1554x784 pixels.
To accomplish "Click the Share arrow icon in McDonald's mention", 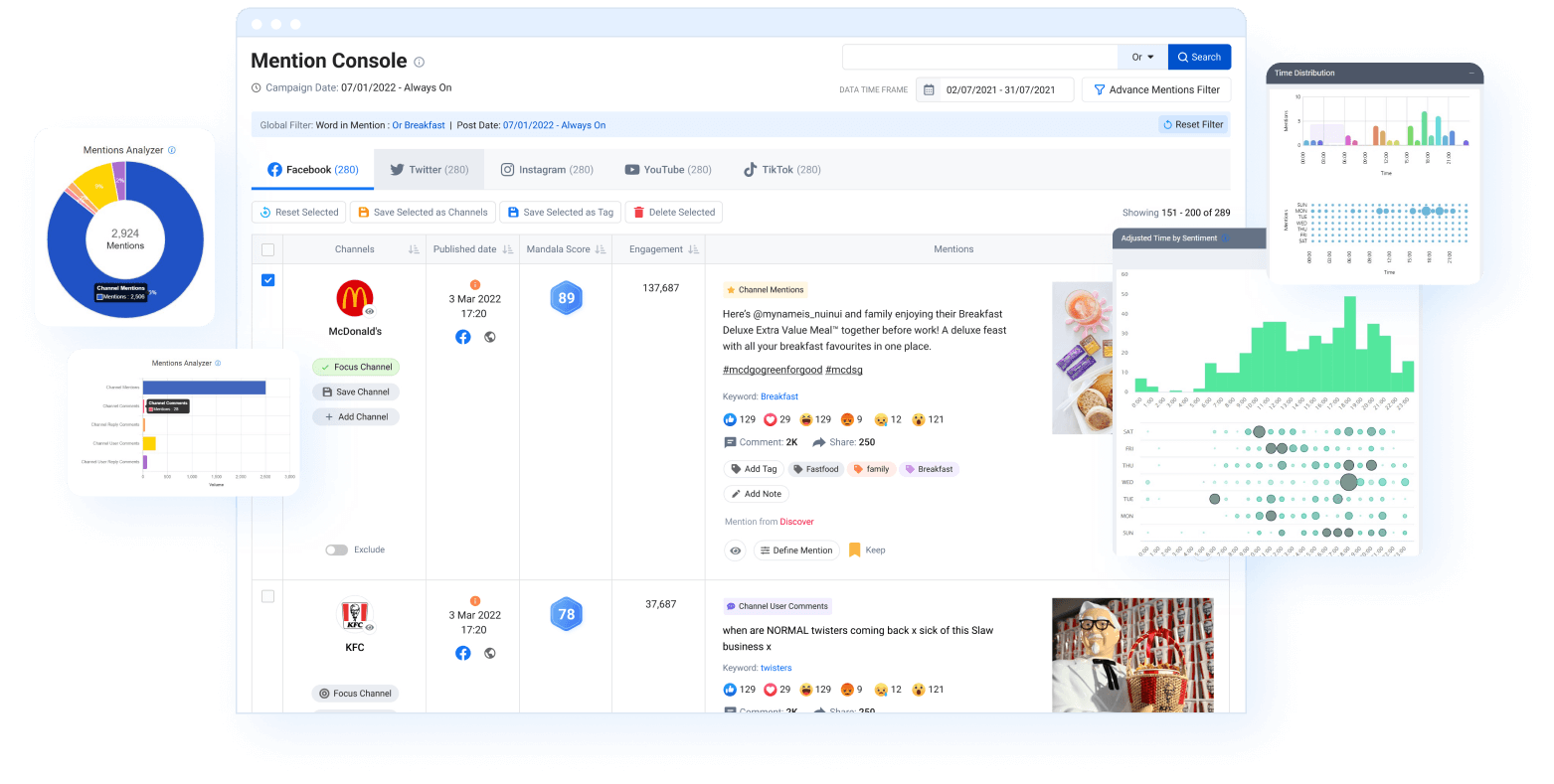I will [819, 442].
